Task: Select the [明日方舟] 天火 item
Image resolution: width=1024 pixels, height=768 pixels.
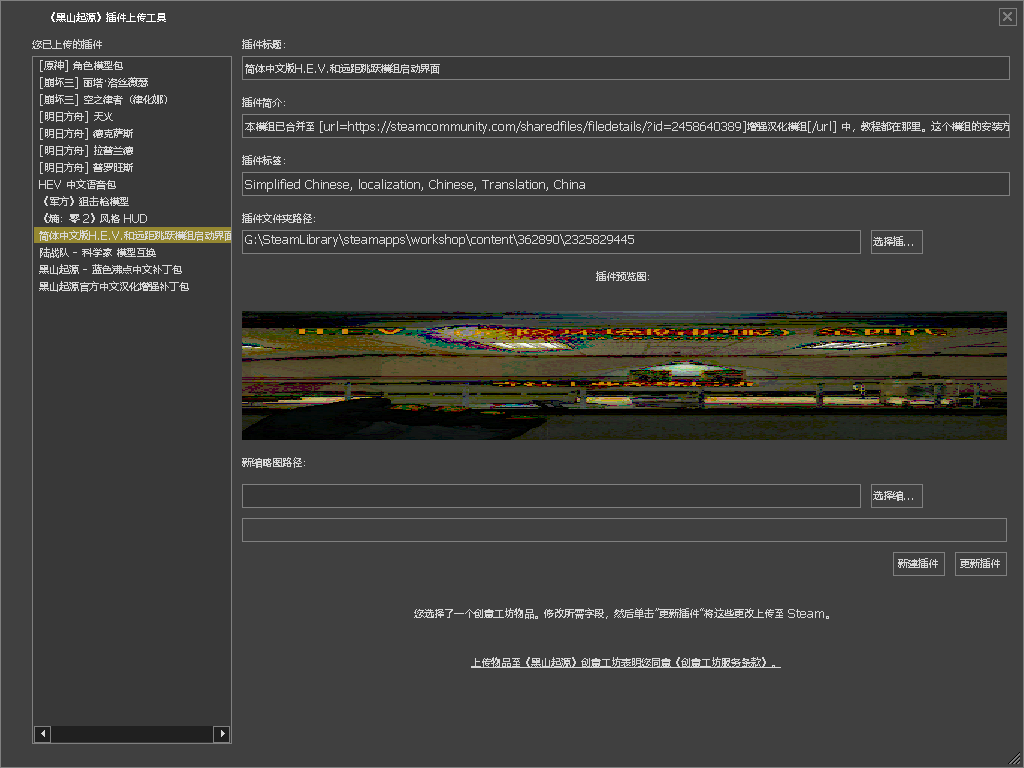Action: [132, 116]
